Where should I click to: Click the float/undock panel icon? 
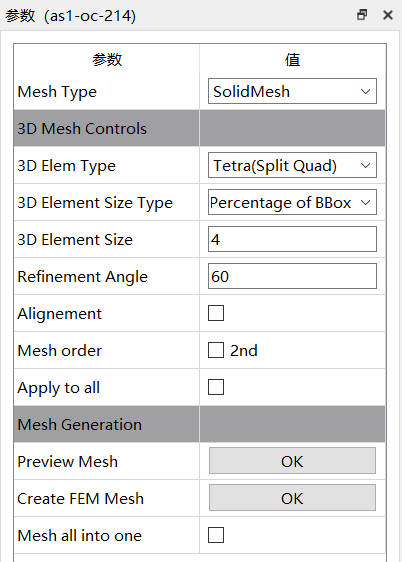pyautogui.click(x=362, y=15)
